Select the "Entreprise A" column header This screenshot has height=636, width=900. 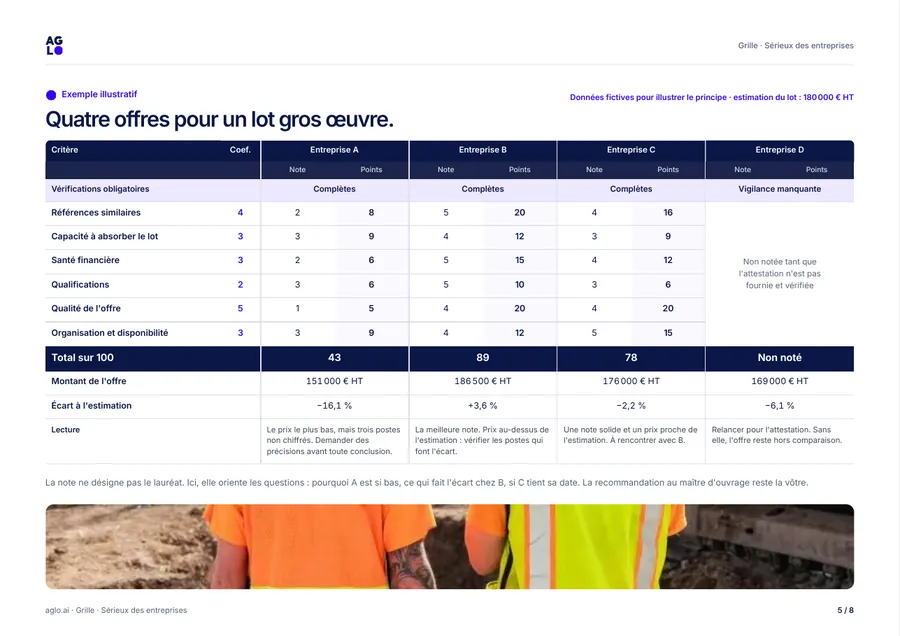click(334, 150)
